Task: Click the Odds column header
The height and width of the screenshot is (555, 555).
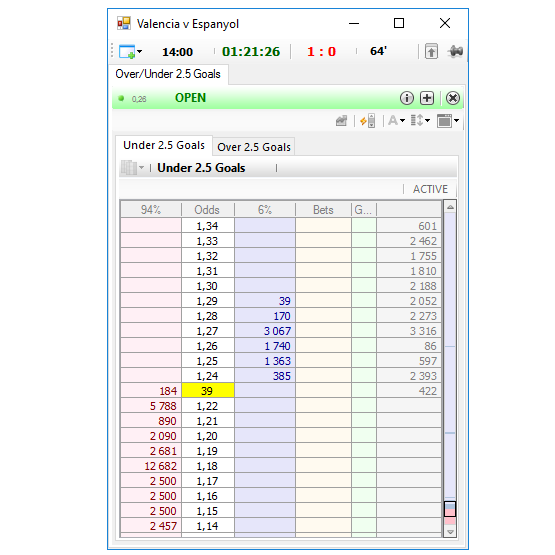Action: point(207,210)
